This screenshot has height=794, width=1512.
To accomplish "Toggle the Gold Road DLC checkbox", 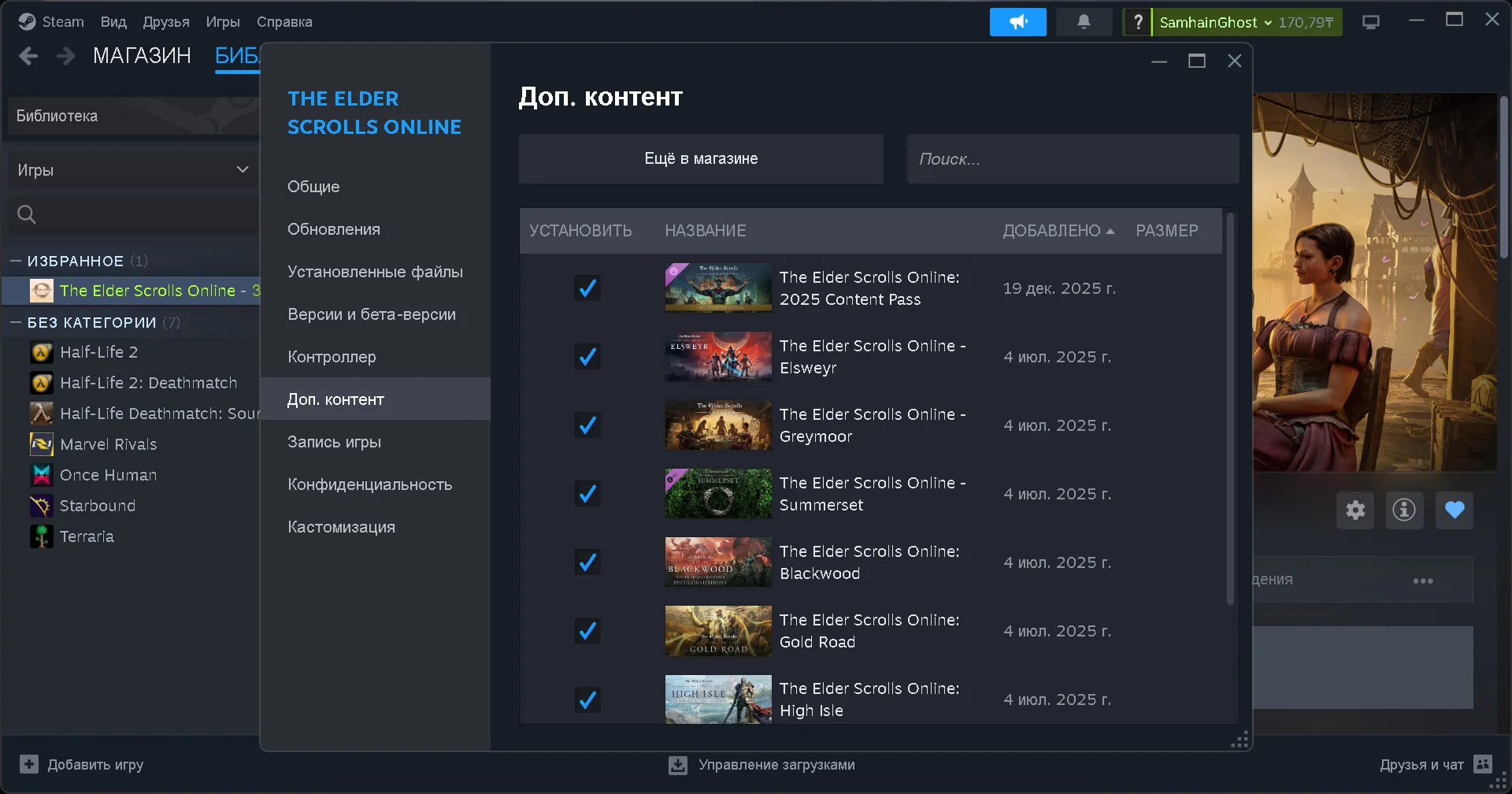I will click(587, 631).
